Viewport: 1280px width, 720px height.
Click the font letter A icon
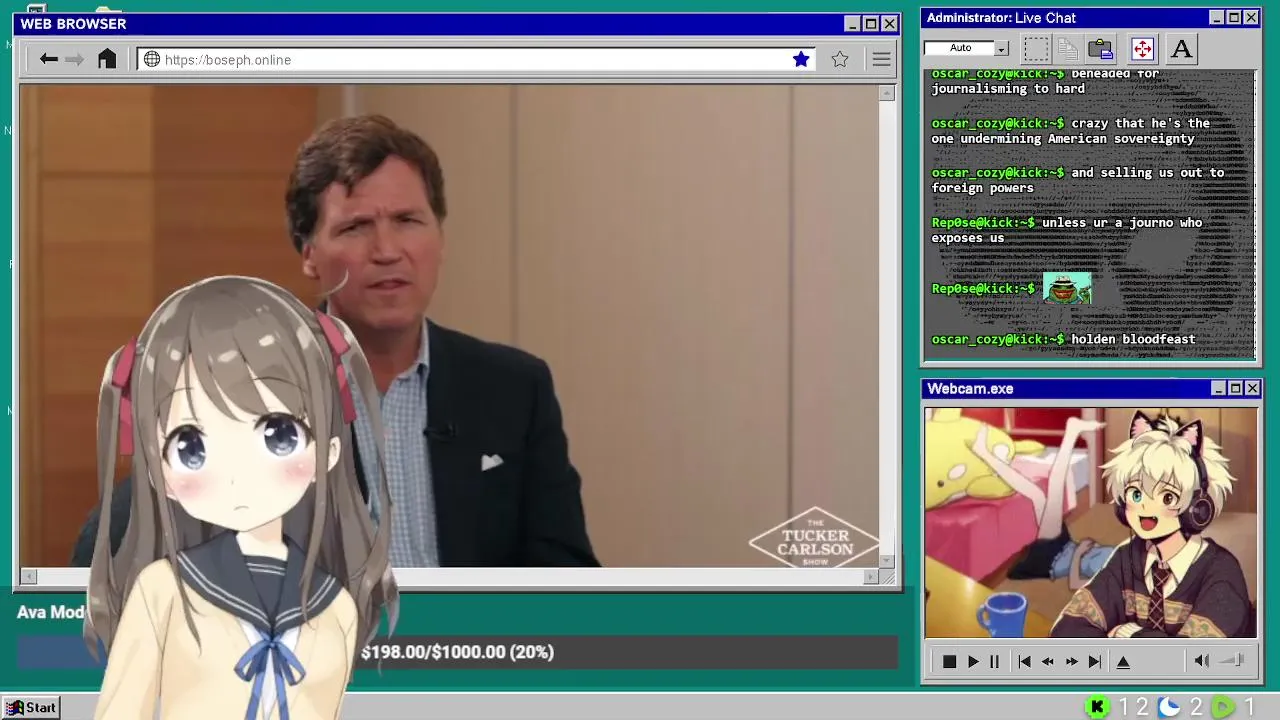[x=1181, y=48]
